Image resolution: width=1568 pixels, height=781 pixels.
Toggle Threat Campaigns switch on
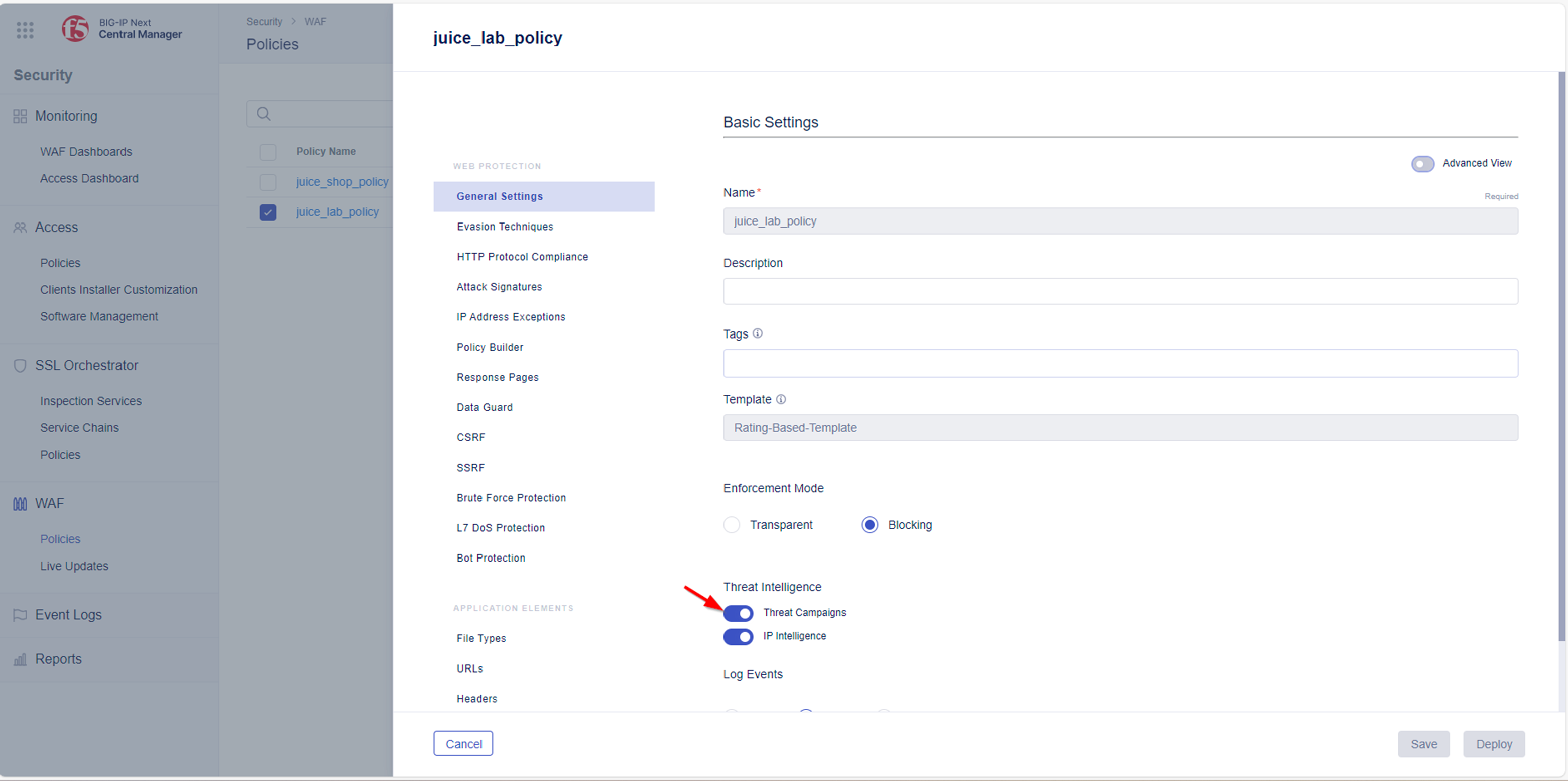coord(738,612)
